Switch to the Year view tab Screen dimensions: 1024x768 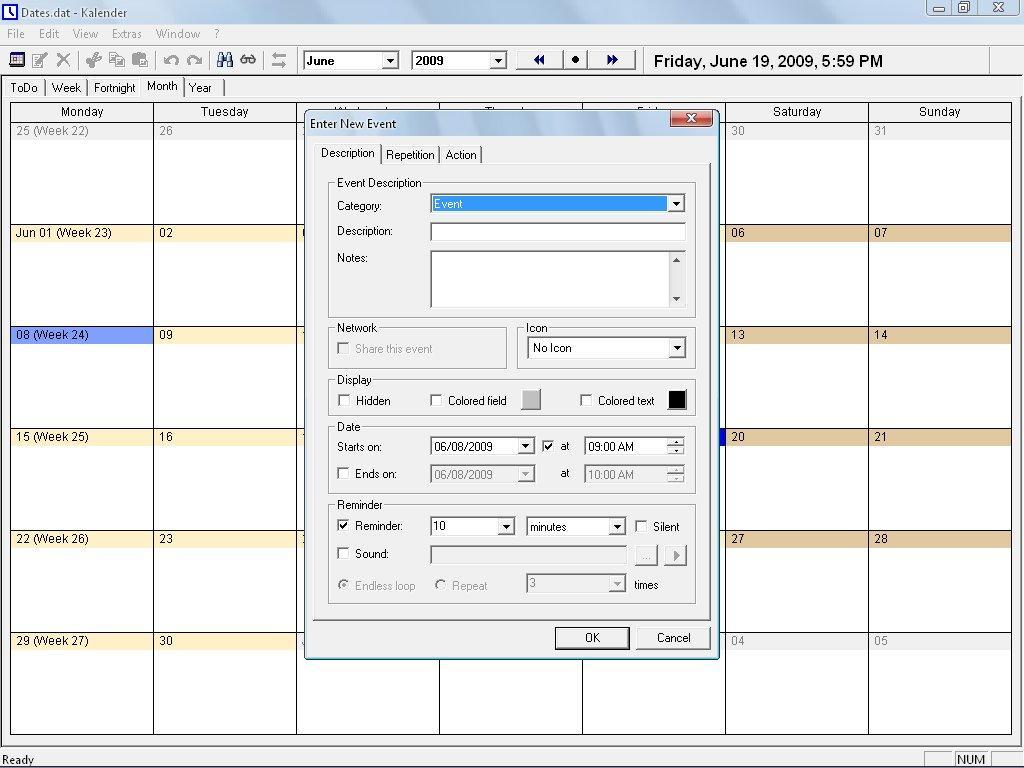tap(200, 88)
